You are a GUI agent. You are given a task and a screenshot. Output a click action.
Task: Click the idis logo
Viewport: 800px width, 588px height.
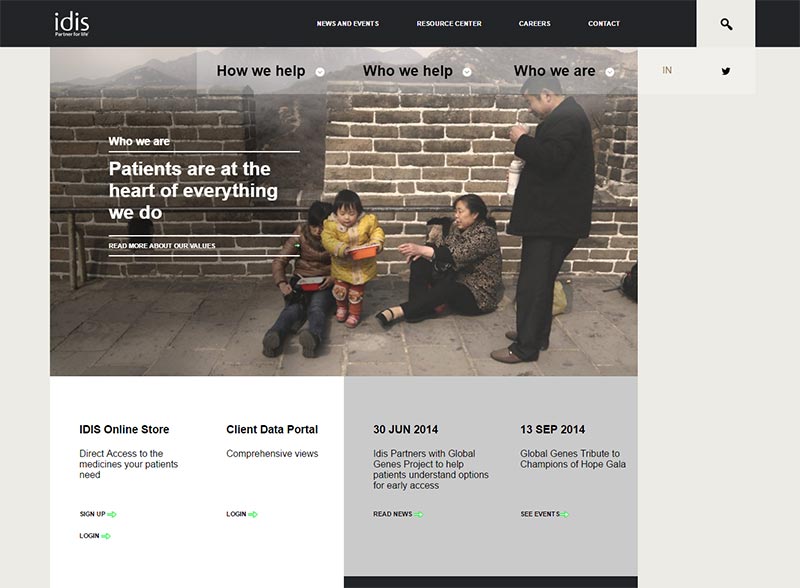tap(72, 23)
